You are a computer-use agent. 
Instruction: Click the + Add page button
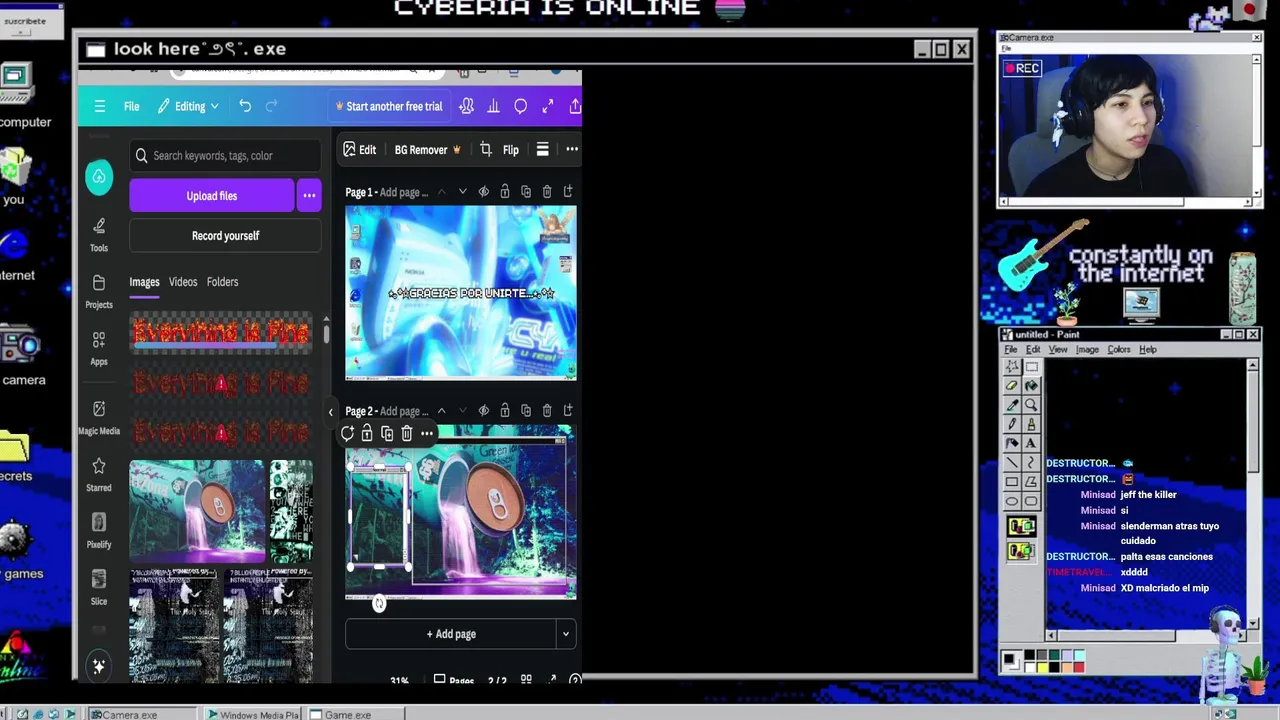[451, 634]
